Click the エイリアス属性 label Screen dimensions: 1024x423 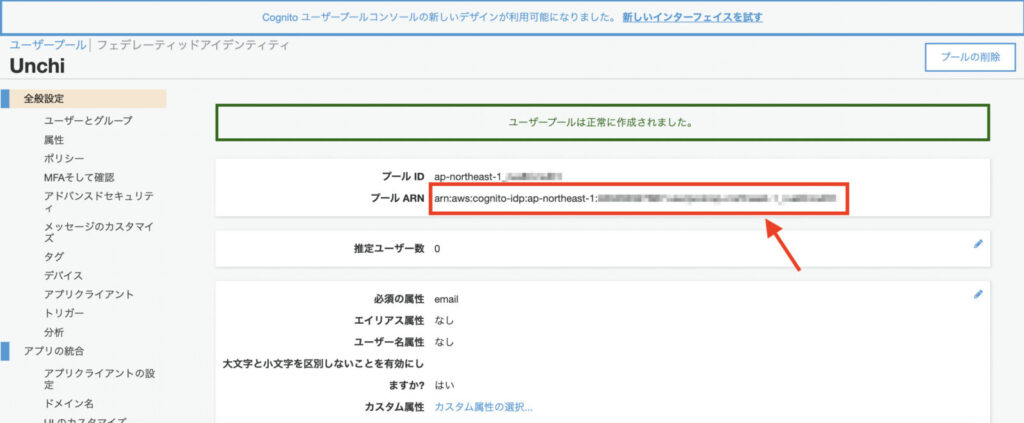390,321
